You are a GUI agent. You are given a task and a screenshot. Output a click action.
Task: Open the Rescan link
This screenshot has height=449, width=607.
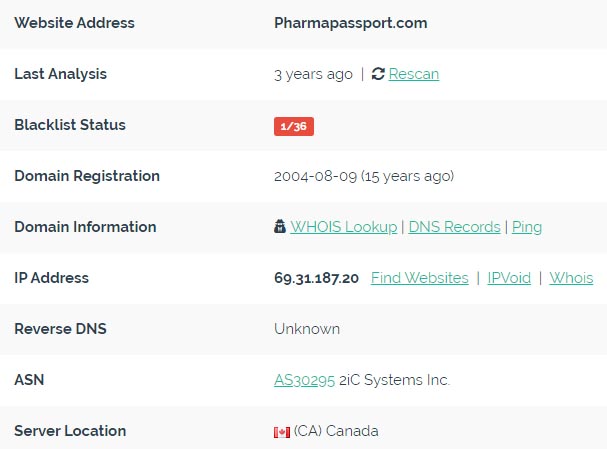click(x=414, y=74)
